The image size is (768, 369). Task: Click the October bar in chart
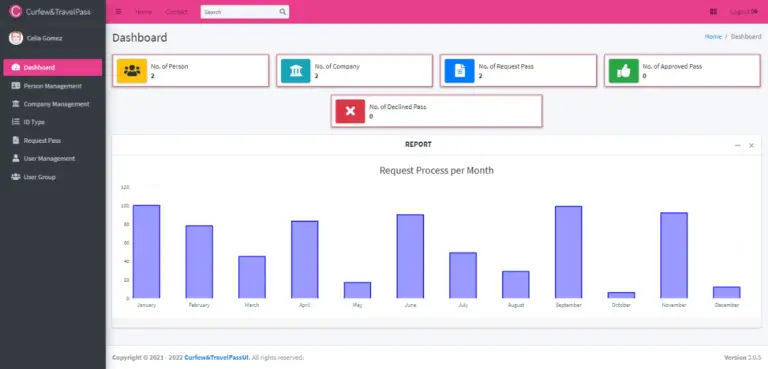coord(621,295)
